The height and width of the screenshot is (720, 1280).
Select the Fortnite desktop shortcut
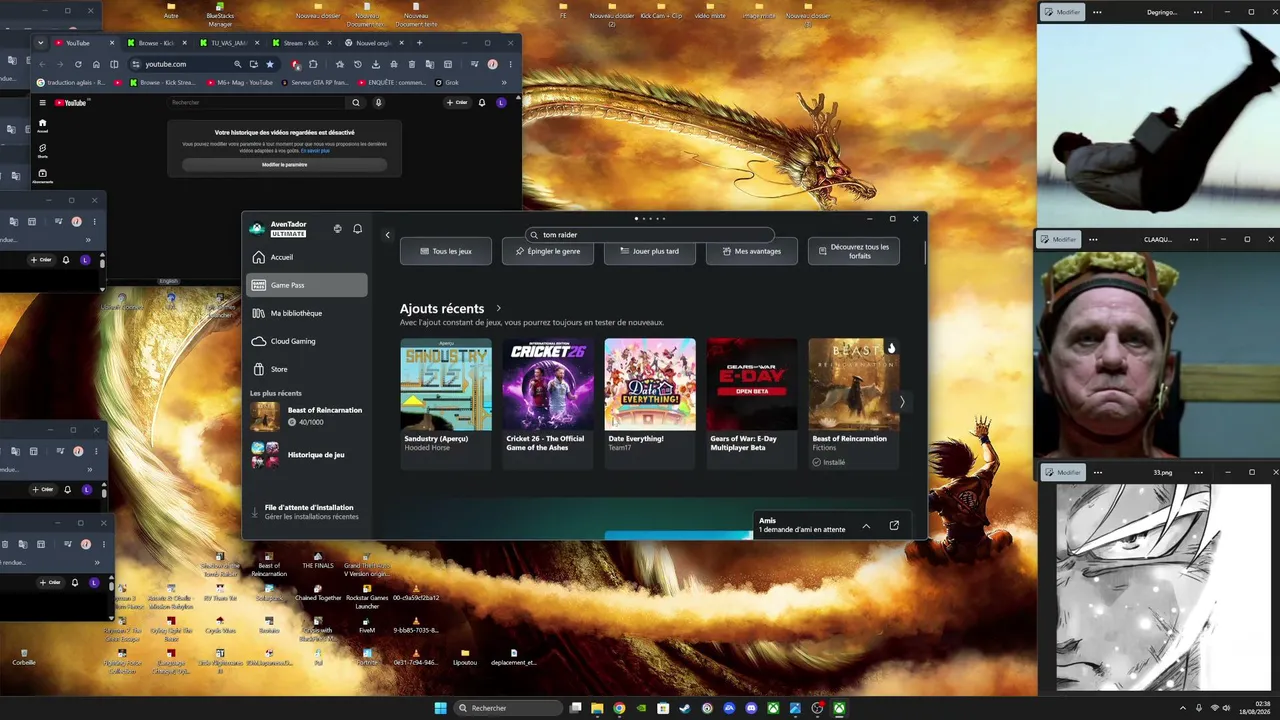368,656
